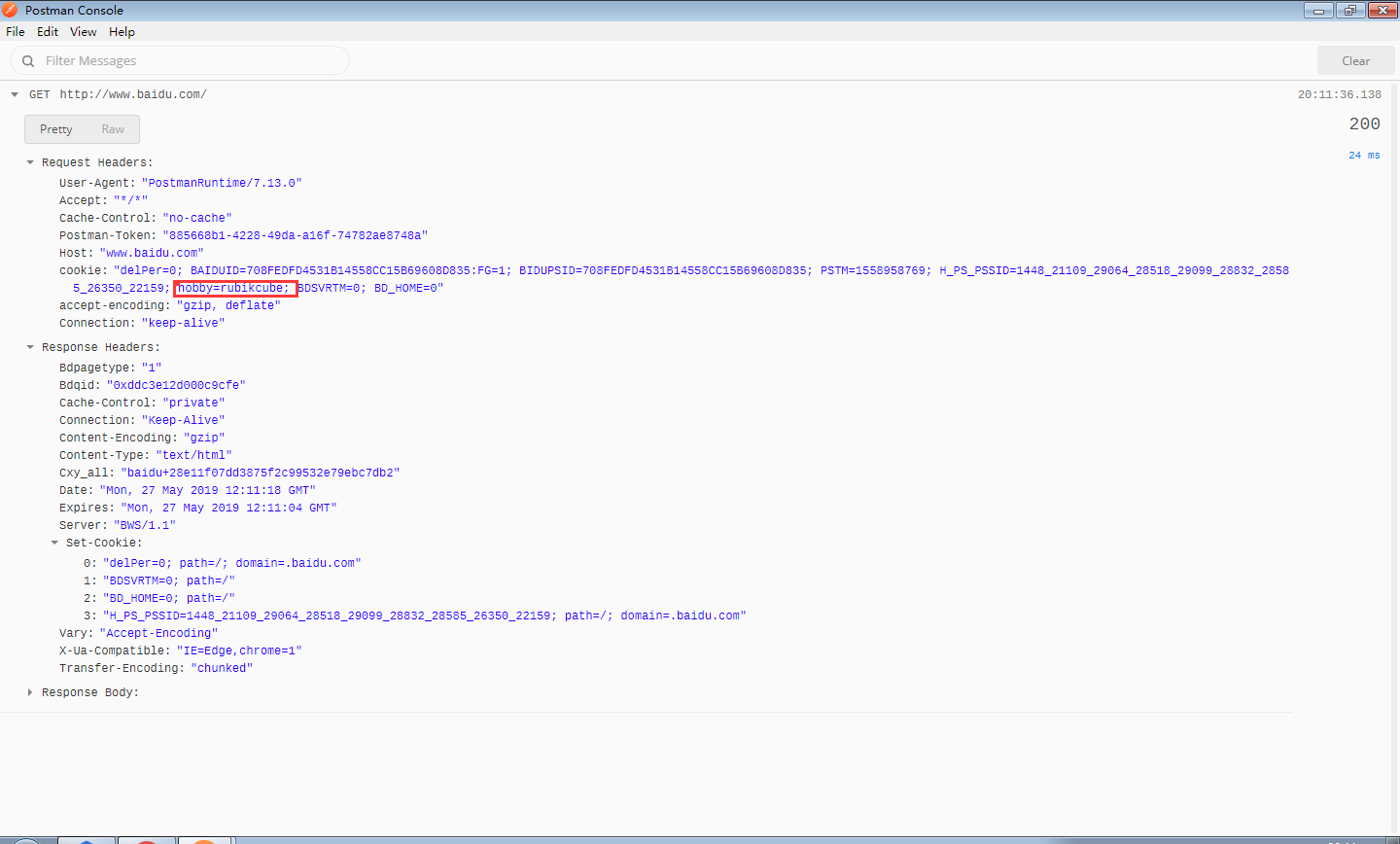Select the request Cache-Control "no-cache" value
The width and height of the screenshot is (1400, 844).
coord(197,218)
